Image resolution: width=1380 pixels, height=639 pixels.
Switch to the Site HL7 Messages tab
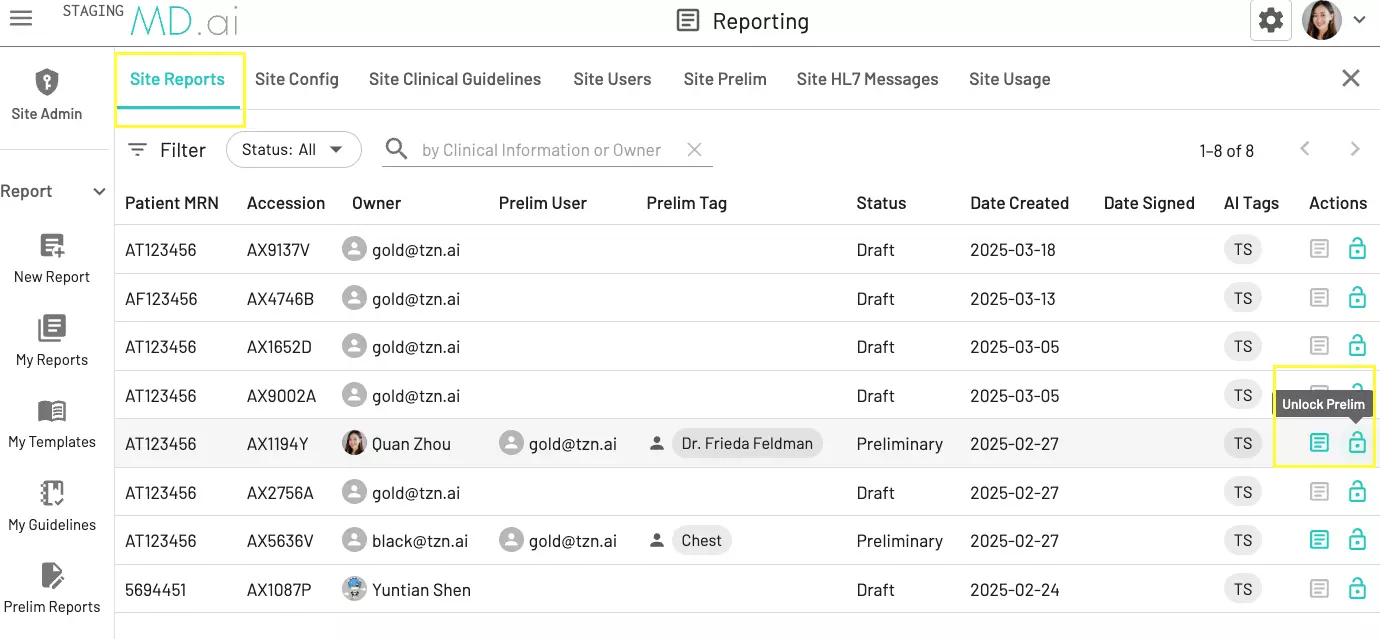point(867,79)
